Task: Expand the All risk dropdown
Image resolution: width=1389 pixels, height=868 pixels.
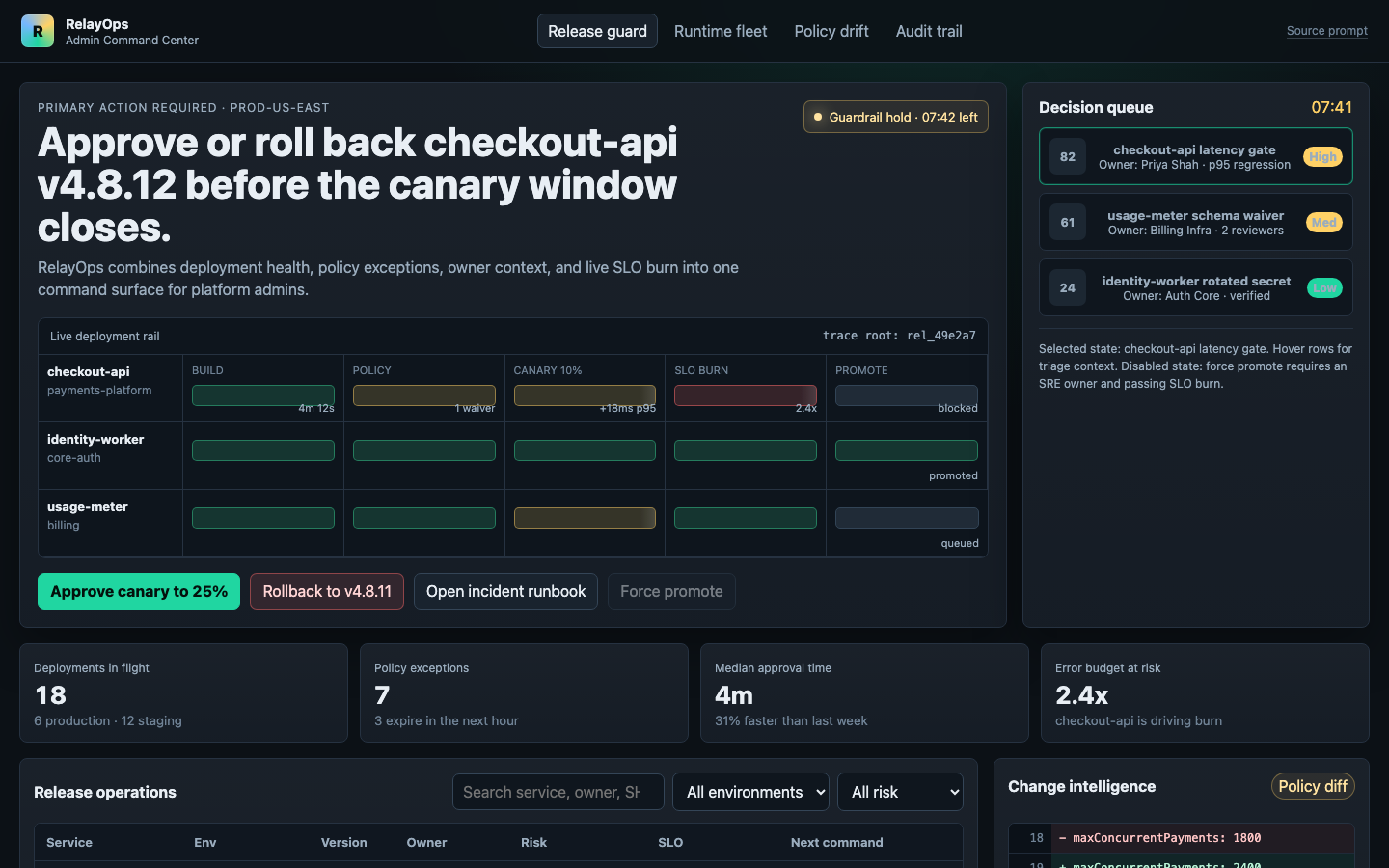Action: 900,792
